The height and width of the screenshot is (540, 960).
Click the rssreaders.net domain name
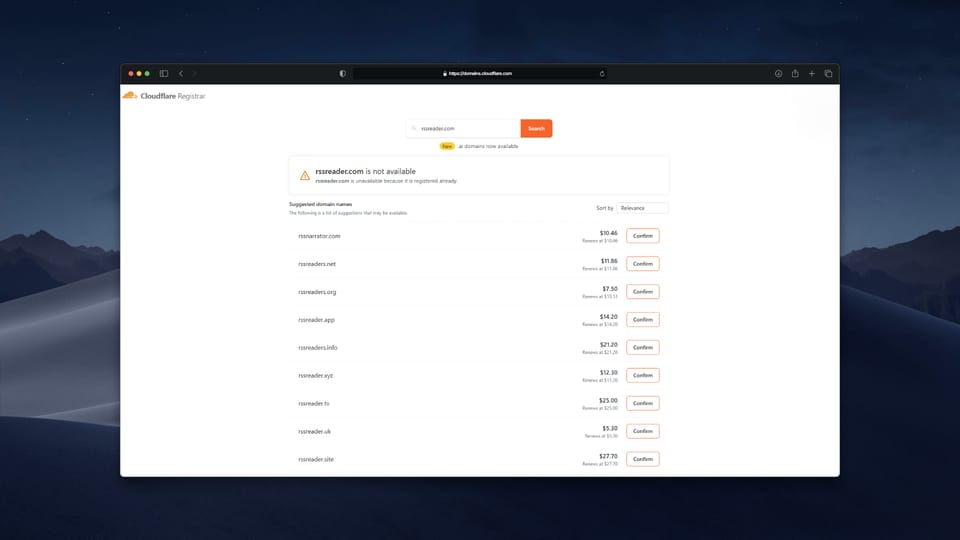coord(317,264)
